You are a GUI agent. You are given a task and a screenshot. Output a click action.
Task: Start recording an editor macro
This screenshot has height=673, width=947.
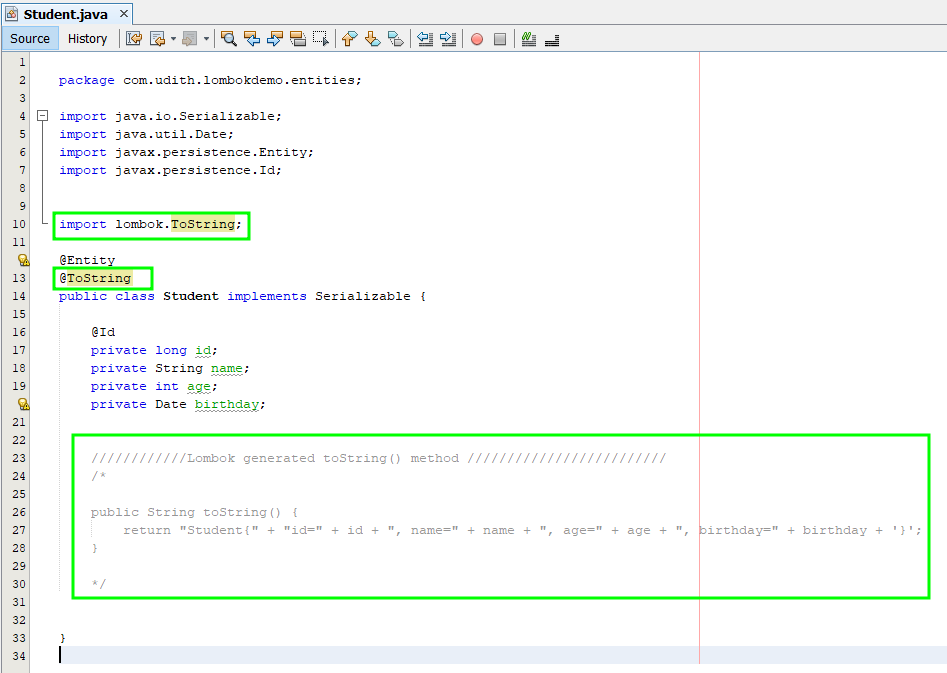point(476,38)
